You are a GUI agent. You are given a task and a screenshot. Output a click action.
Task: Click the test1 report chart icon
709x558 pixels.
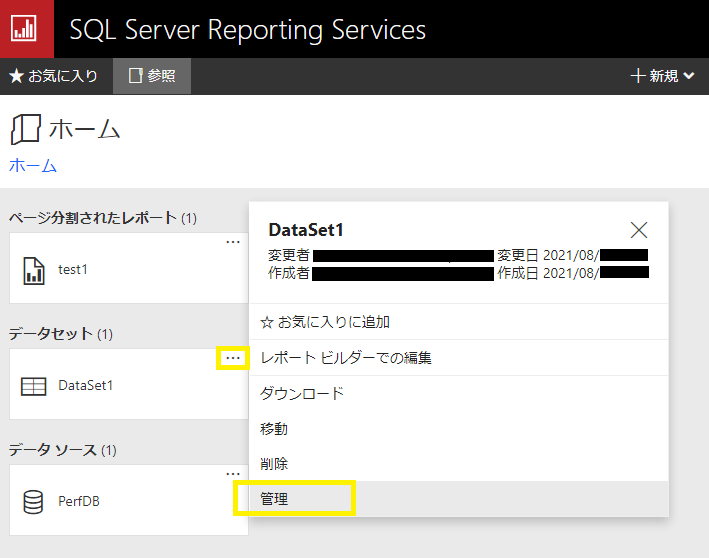(x=34, y=270)
